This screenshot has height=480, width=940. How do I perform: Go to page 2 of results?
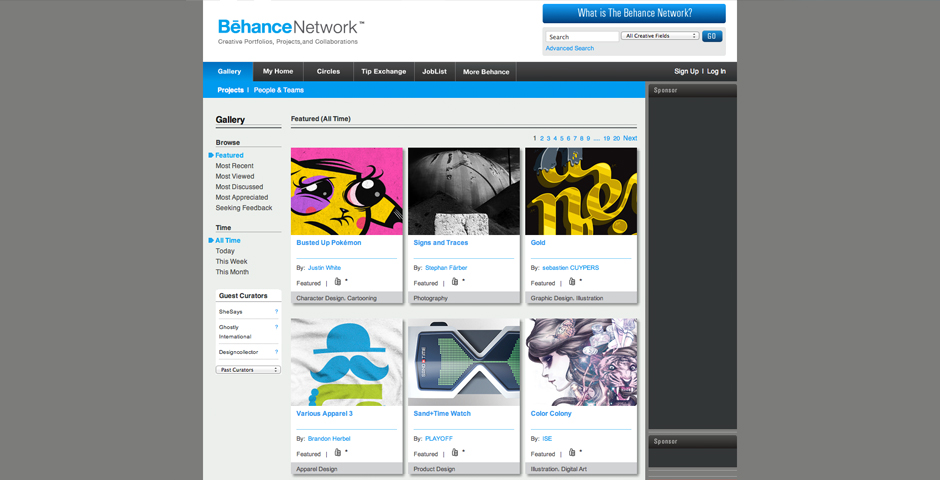542,138
